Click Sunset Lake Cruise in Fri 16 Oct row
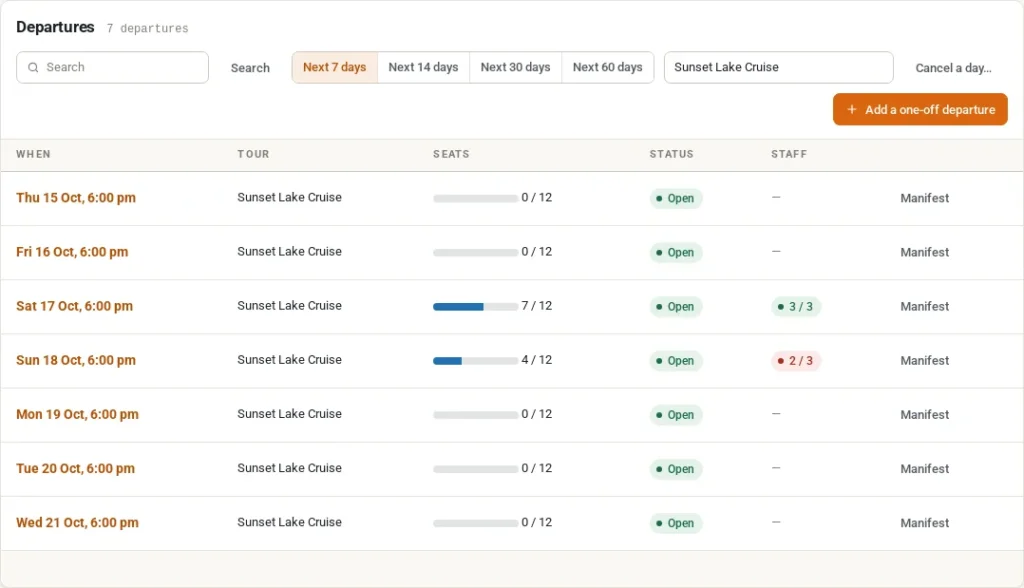 click(289, 252)
